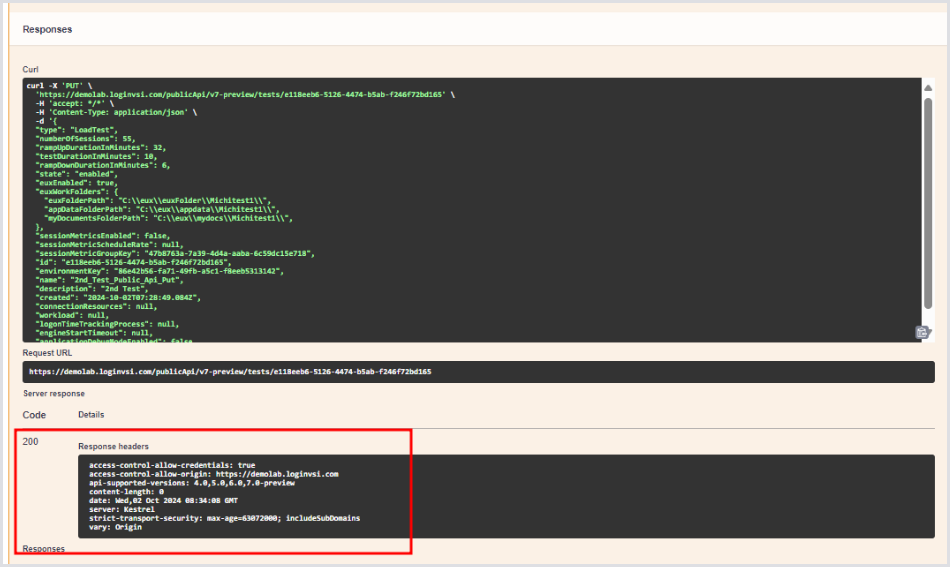Click the curl block scrollbar up arrow
This screenshot has width=950, height=567.
tap(928, 84)
